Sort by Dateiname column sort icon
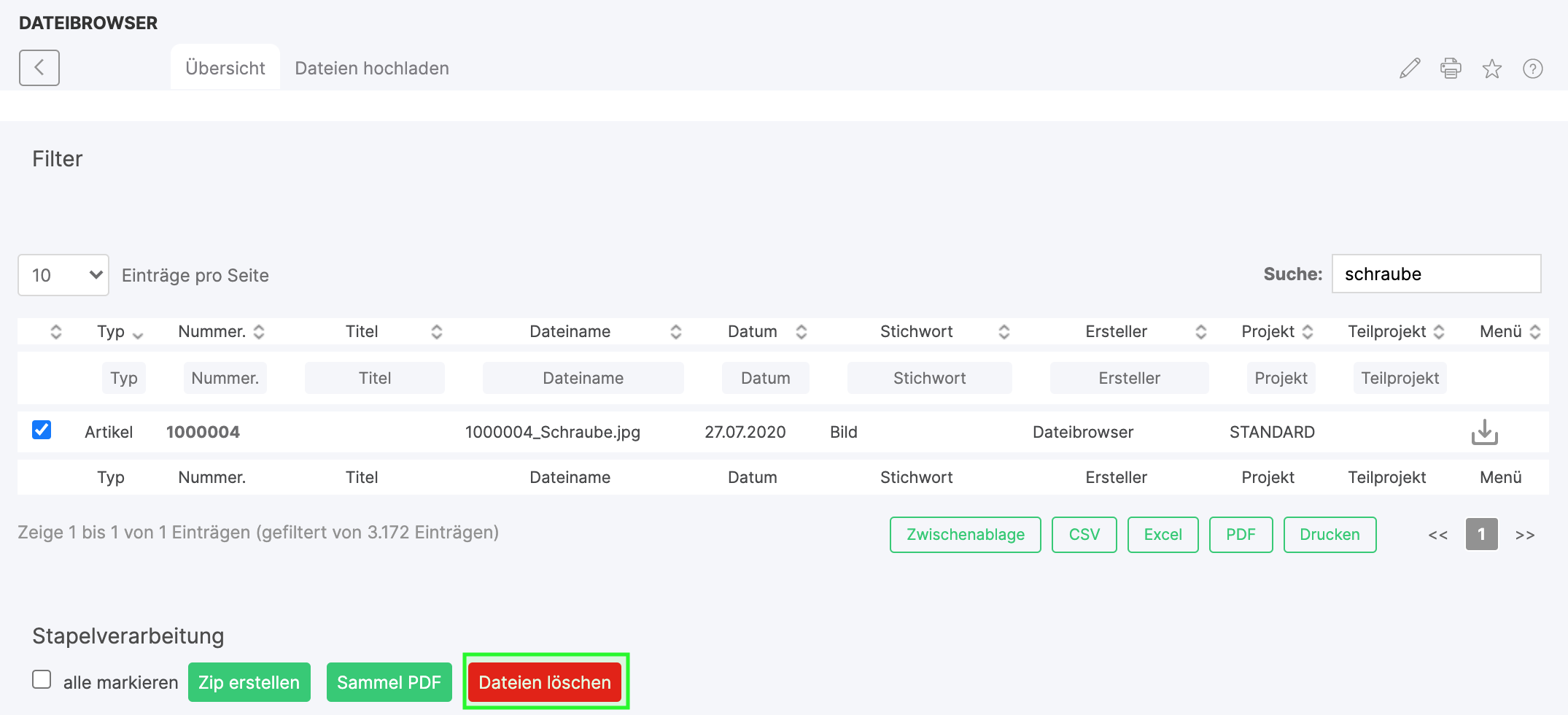This screenshot has width=1568, height=715. click(x=675, y=332)
